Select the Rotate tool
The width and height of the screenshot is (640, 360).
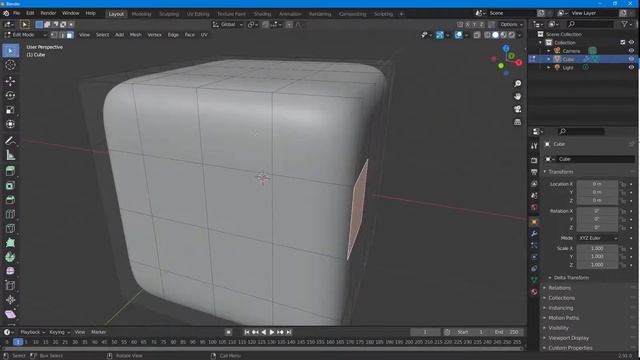(x=10, y=96)
